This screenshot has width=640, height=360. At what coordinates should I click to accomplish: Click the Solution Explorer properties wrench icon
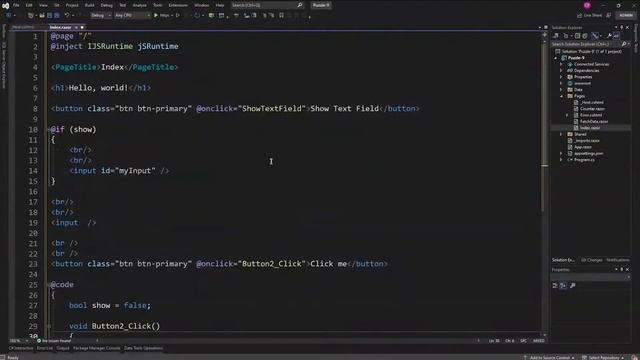pos(609,36)
